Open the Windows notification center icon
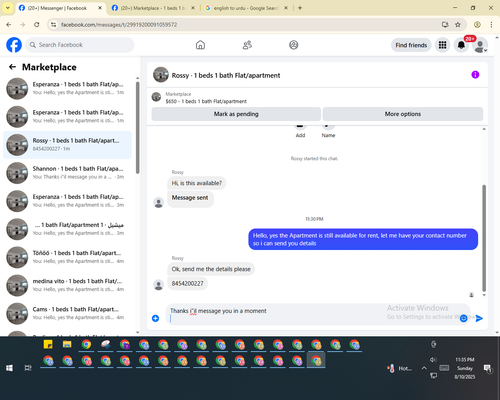Image resolution: width=500 pixels, height=400 pixels. click(488, 368)
